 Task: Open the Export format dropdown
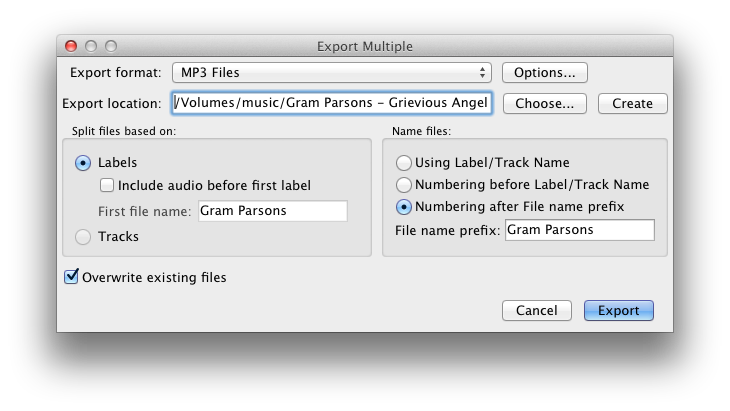point(331,73)
